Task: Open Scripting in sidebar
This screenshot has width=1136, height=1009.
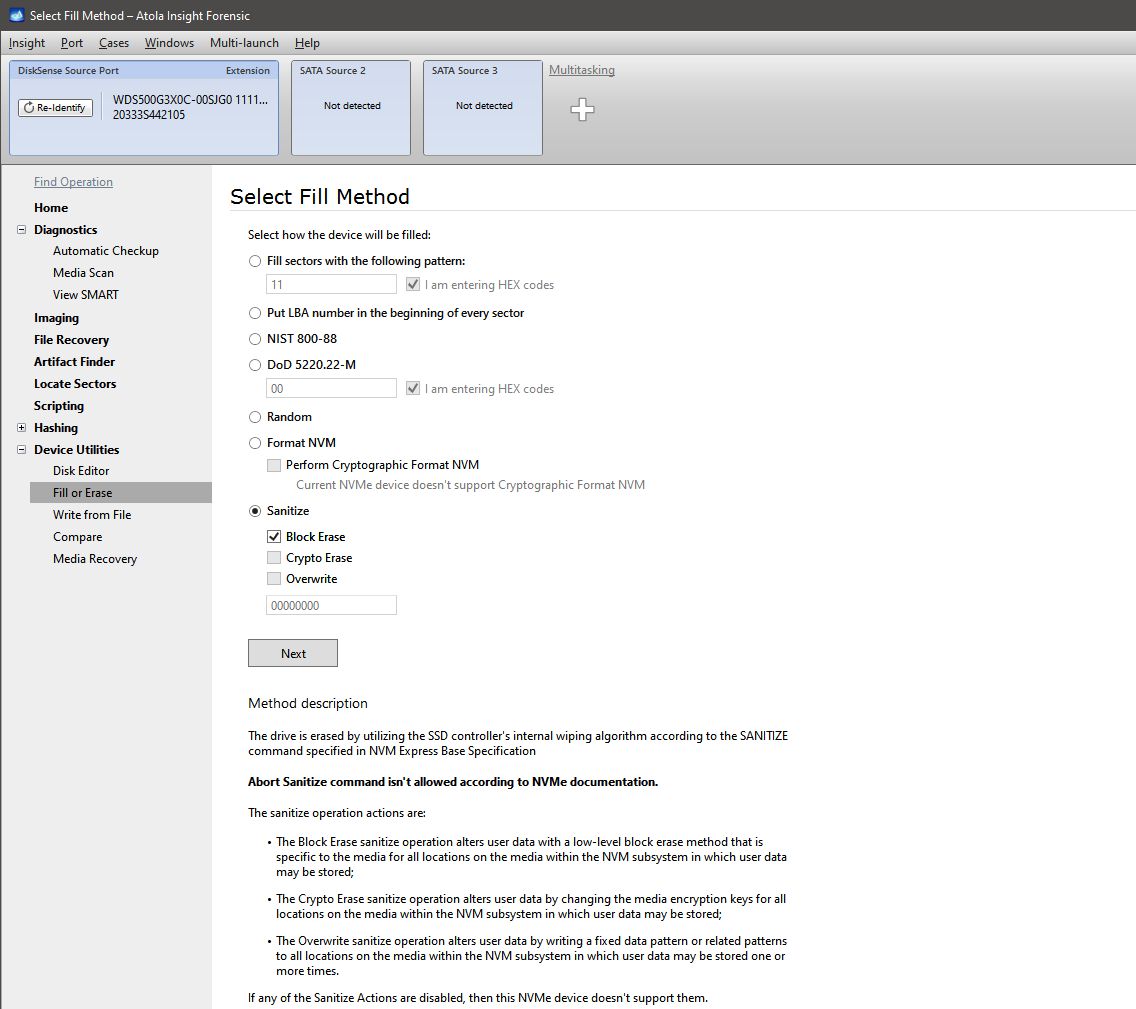Action: tap(59, 406)
